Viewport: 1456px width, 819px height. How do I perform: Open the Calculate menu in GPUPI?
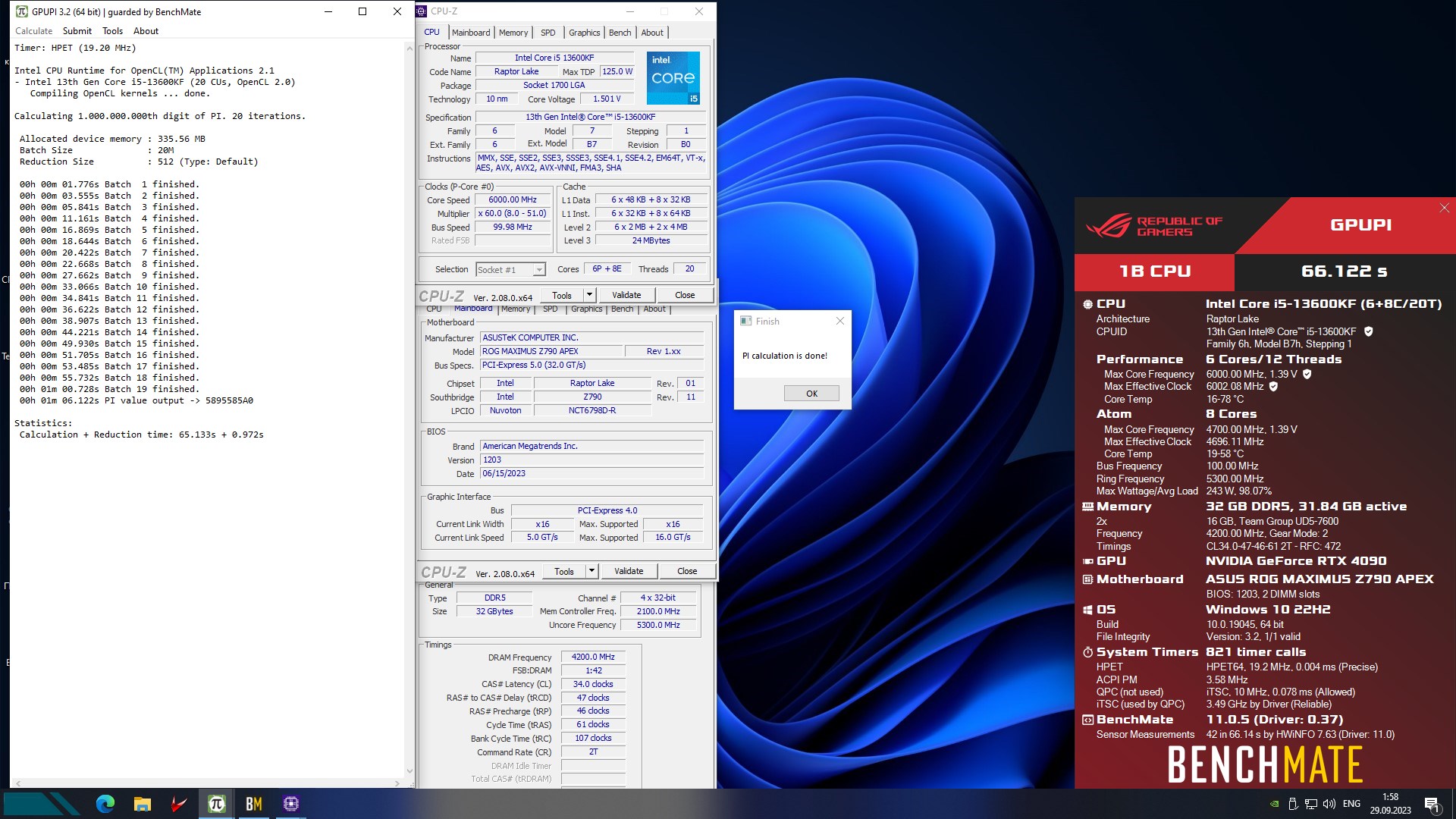coord(33,31)
